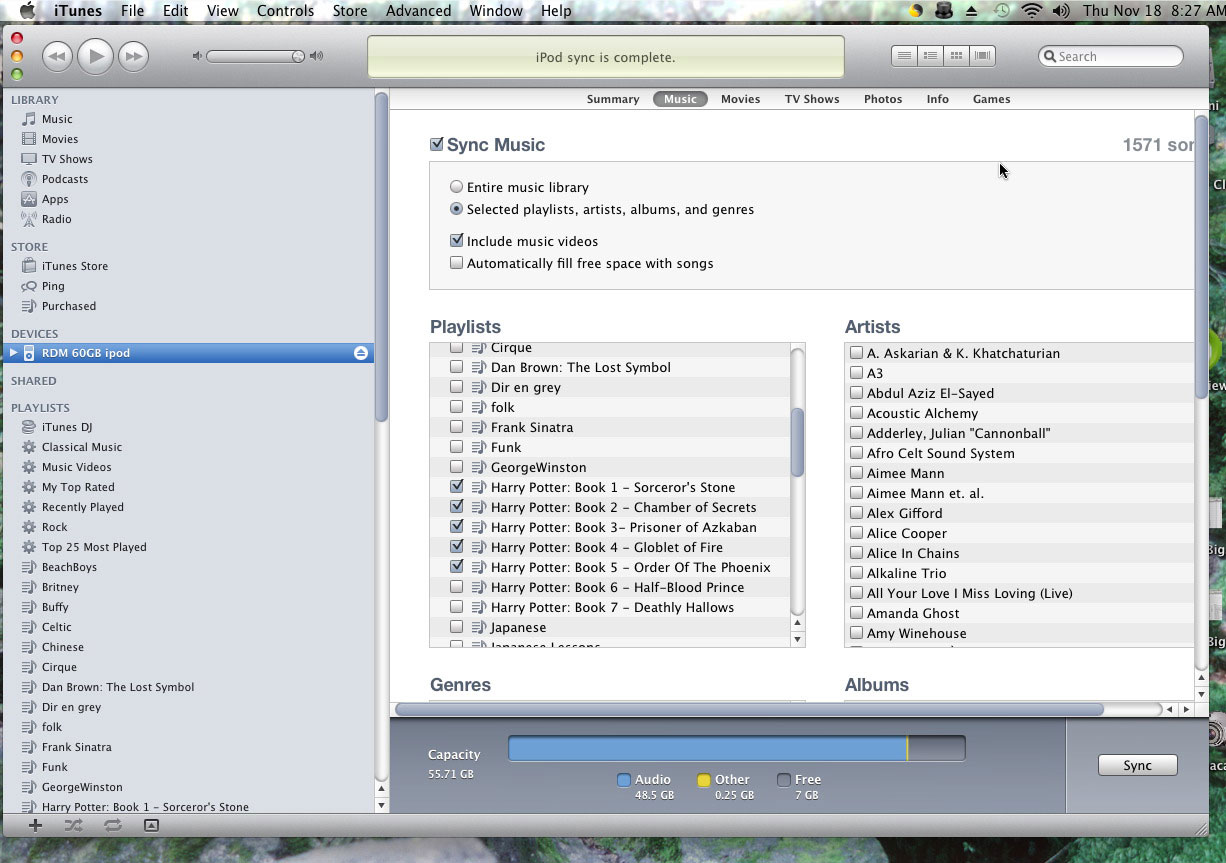Expand the RDM 60GB ipod device
1226x863 pixels.
(13, 353)
